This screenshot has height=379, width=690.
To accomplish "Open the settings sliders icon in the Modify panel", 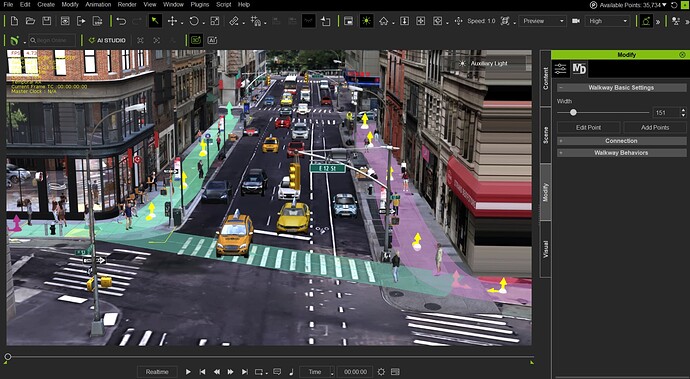I will click(x=560, y=69).
